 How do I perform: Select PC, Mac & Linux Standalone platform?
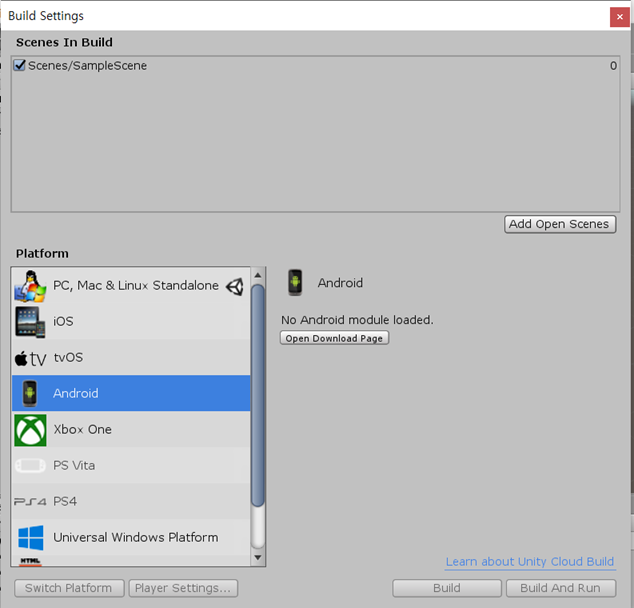pyautogui.click(x=131, y=285)
